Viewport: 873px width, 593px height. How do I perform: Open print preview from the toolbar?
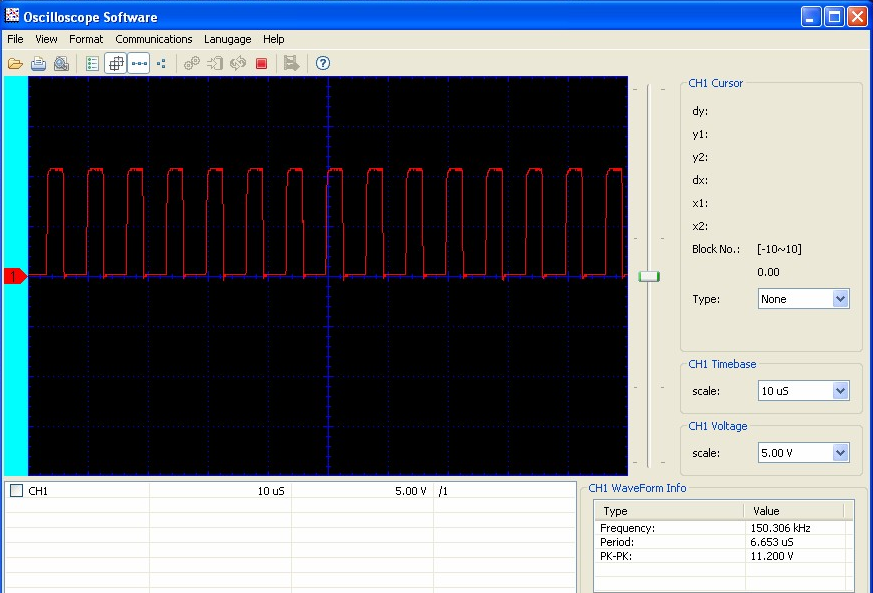click(61, 63)
